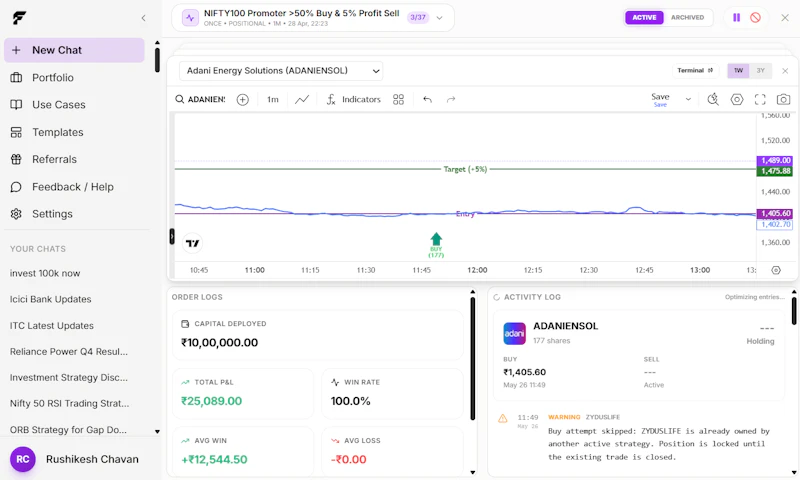
Task: Click the Capital Deployed wallet icon
Action: pyautogui.click(x=185, y=324)
